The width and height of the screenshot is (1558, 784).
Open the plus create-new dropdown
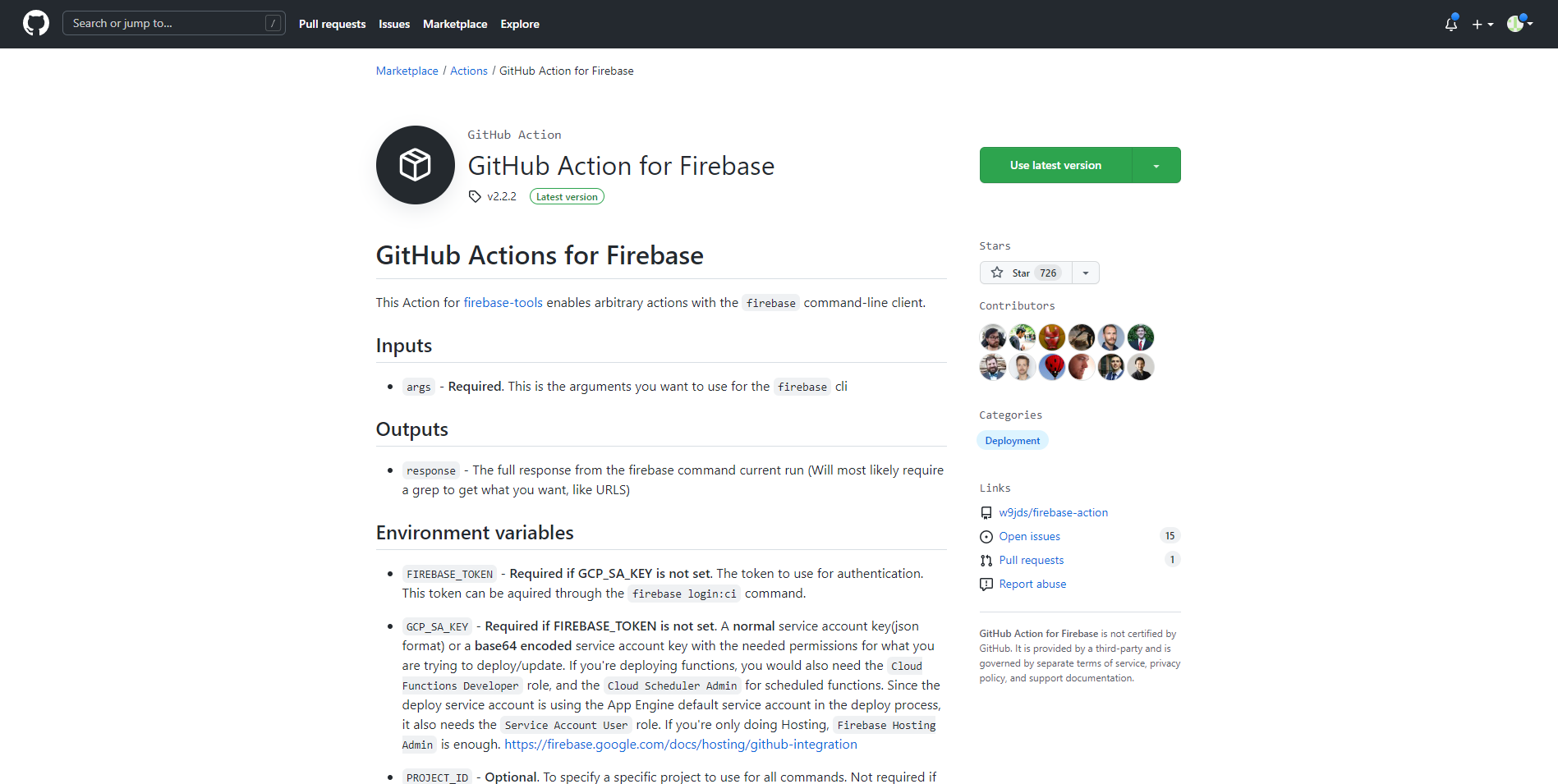pyautogui.click(x=1482, y=24)
